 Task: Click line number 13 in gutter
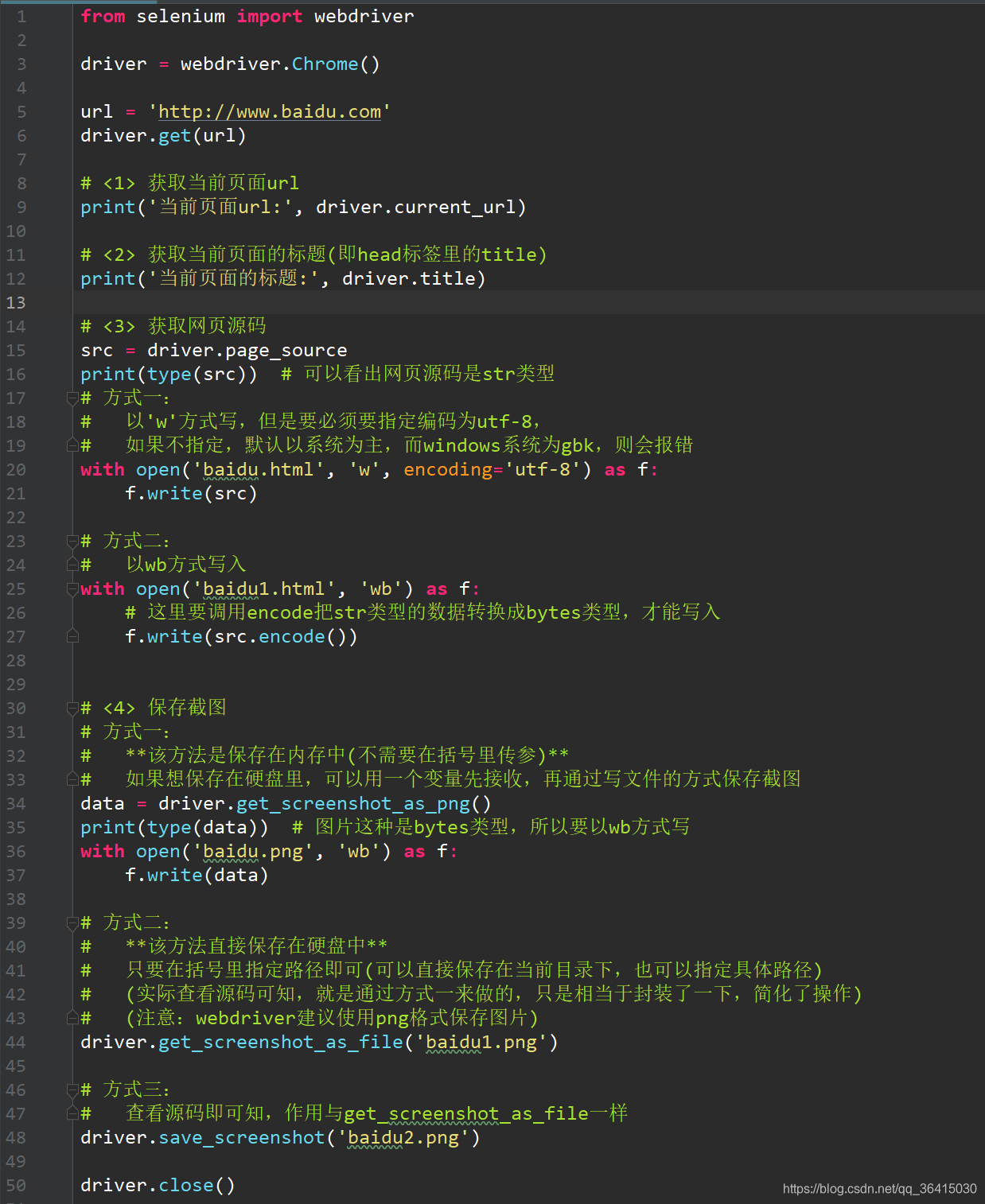16,302
